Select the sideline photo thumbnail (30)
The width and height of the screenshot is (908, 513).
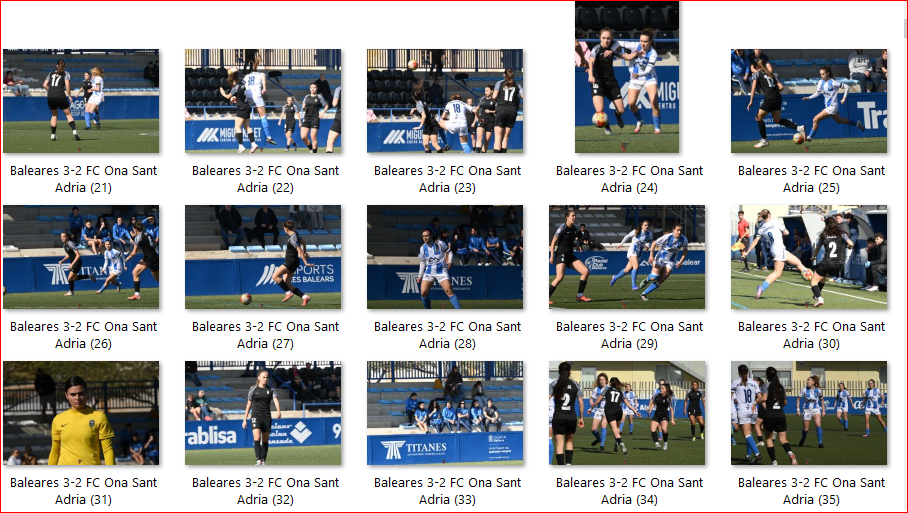pos(809,257)
